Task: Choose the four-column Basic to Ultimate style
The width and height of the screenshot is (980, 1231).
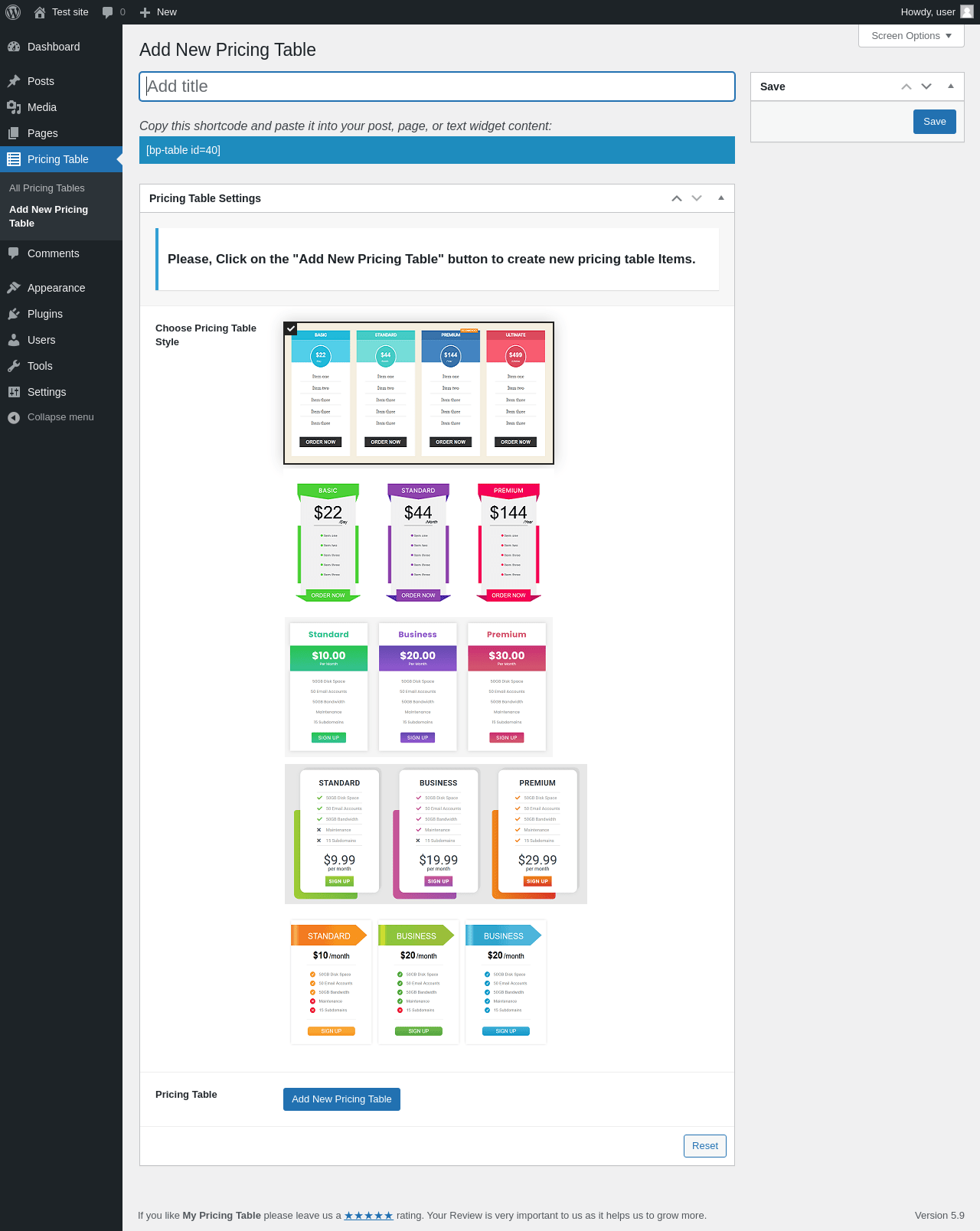Action: point(419,393)
